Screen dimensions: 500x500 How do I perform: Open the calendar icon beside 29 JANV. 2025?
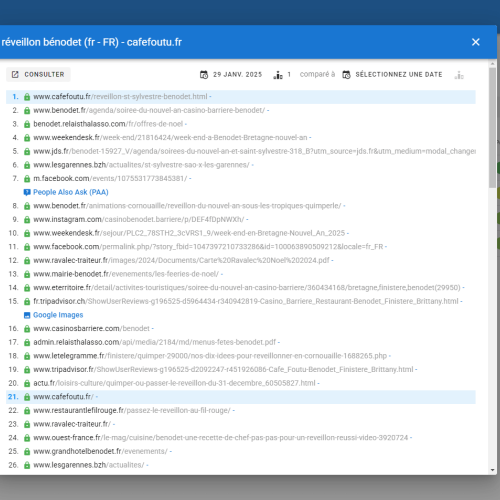(204, 75)
